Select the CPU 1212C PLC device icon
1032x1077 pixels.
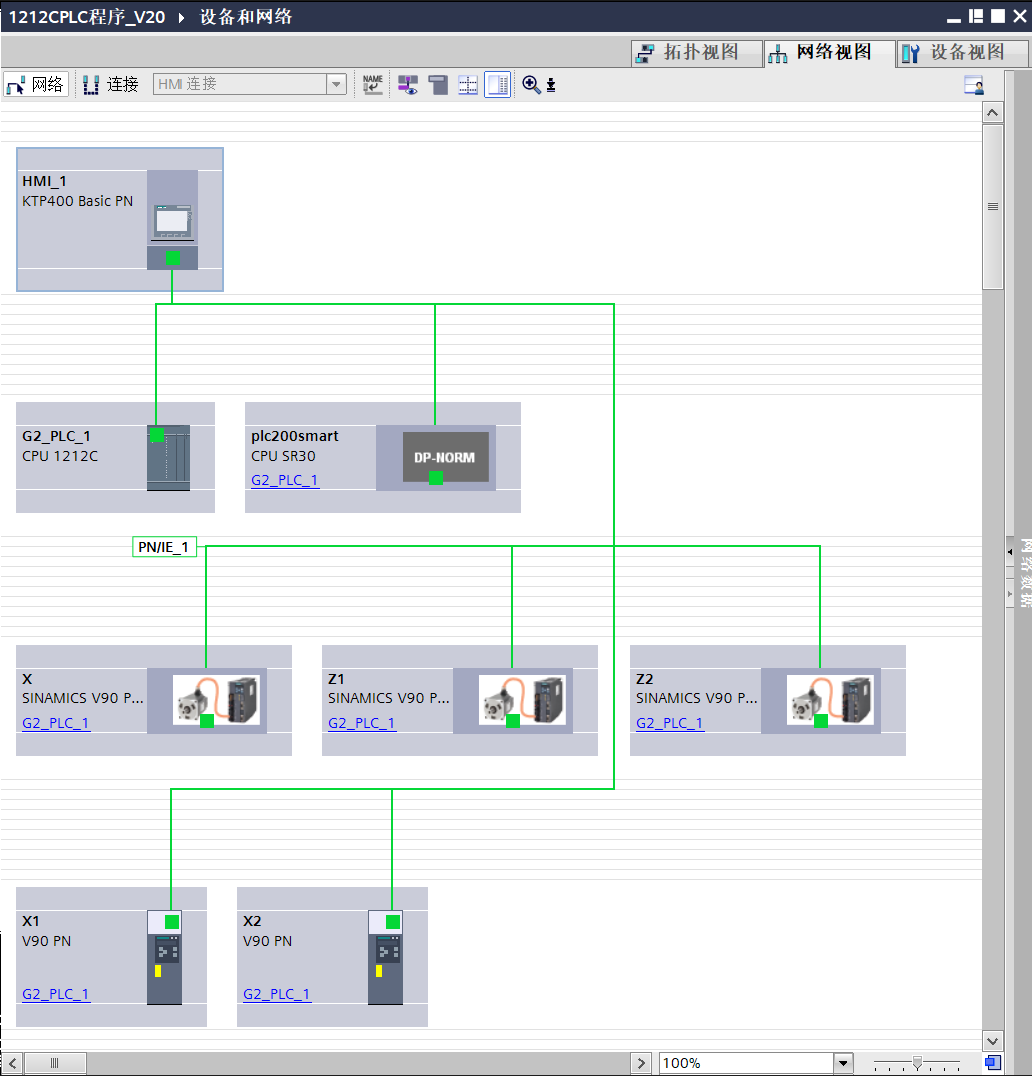click(x=167, y=458)
